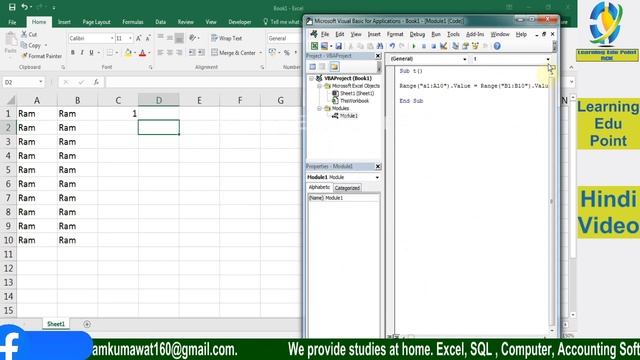Close the Project Explorer panel
640x360 pixels.
click(x=378, y=56)
